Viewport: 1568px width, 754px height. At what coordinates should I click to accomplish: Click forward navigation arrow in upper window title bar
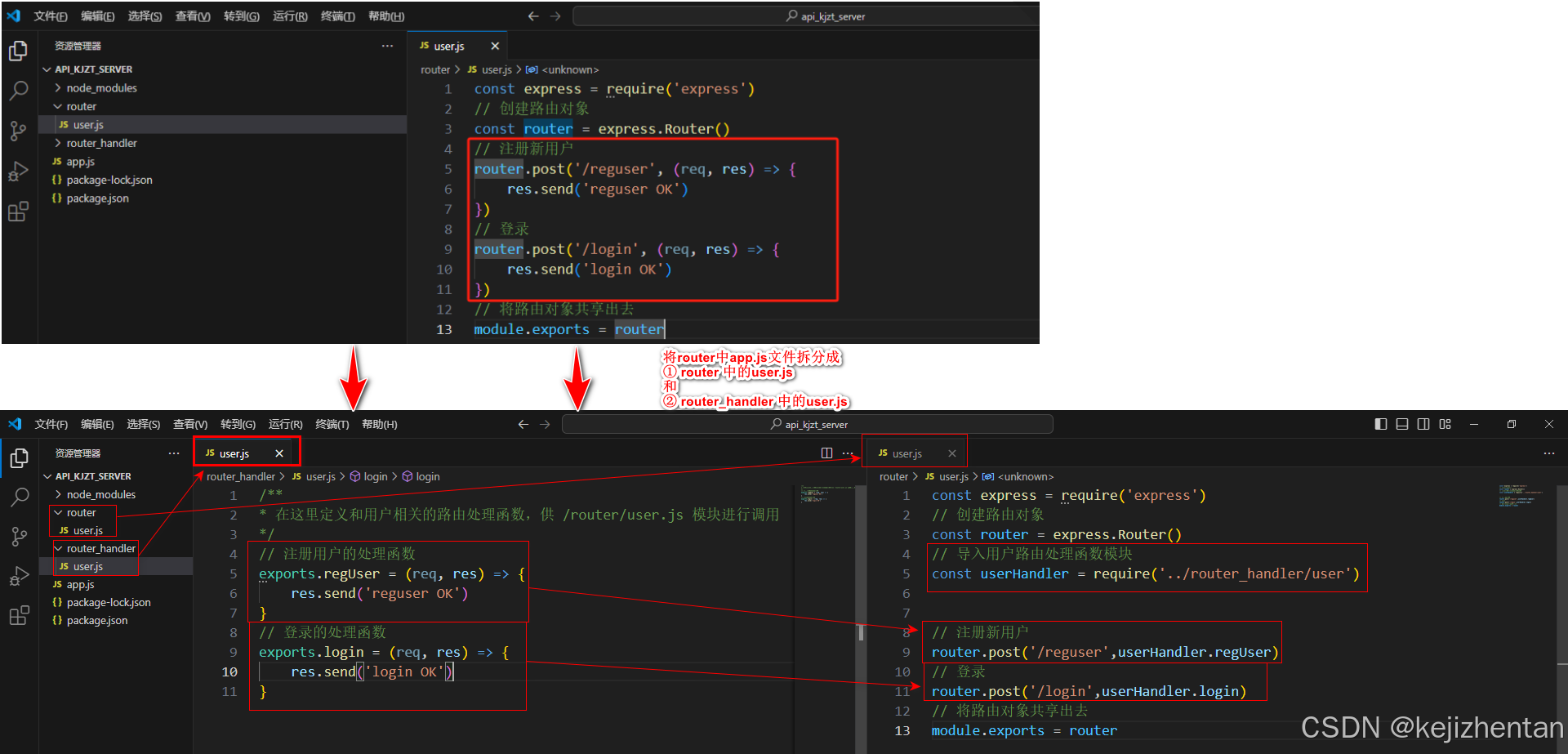click(555, 16)
